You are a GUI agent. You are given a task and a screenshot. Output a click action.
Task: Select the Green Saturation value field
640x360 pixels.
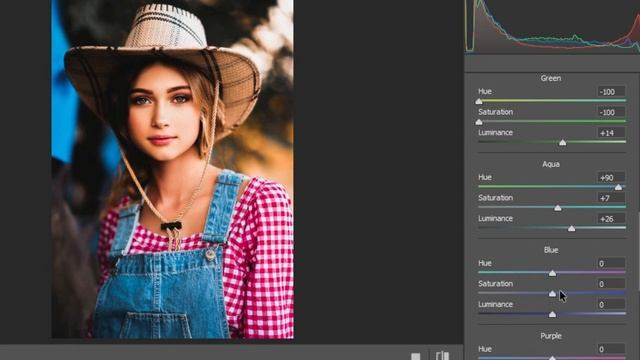click(x=611, y=112)
